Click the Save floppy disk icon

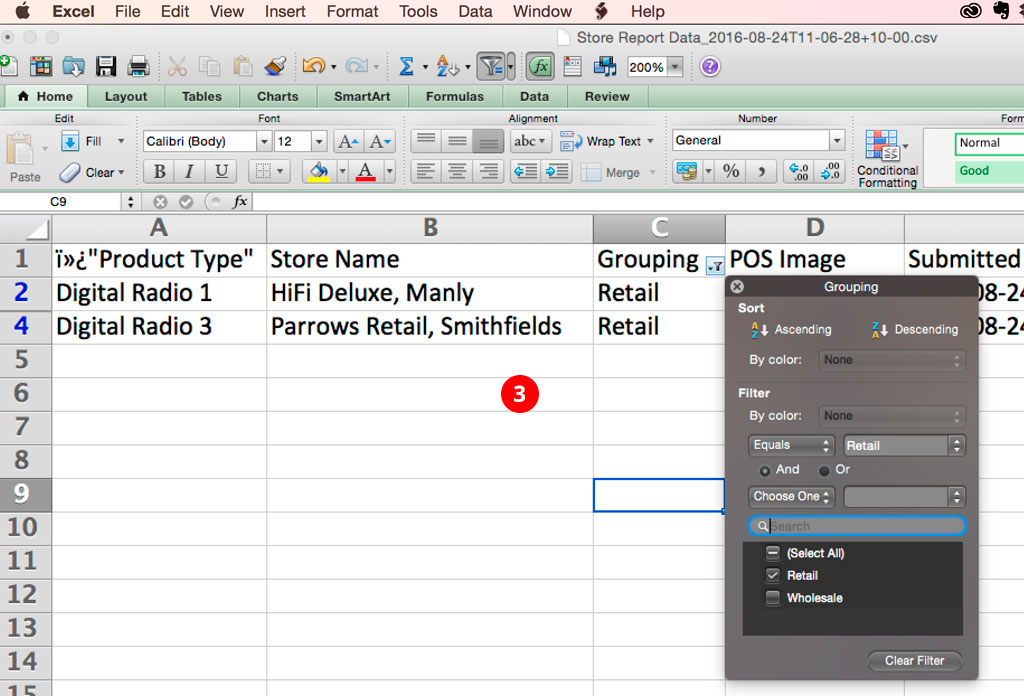(x=106, y=67)
